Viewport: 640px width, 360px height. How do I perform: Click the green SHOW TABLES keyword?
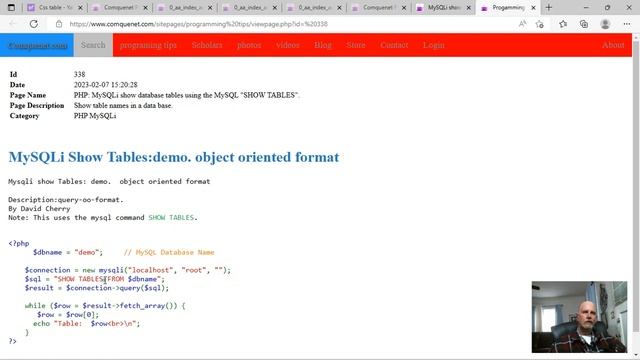(x=171, y=218)
